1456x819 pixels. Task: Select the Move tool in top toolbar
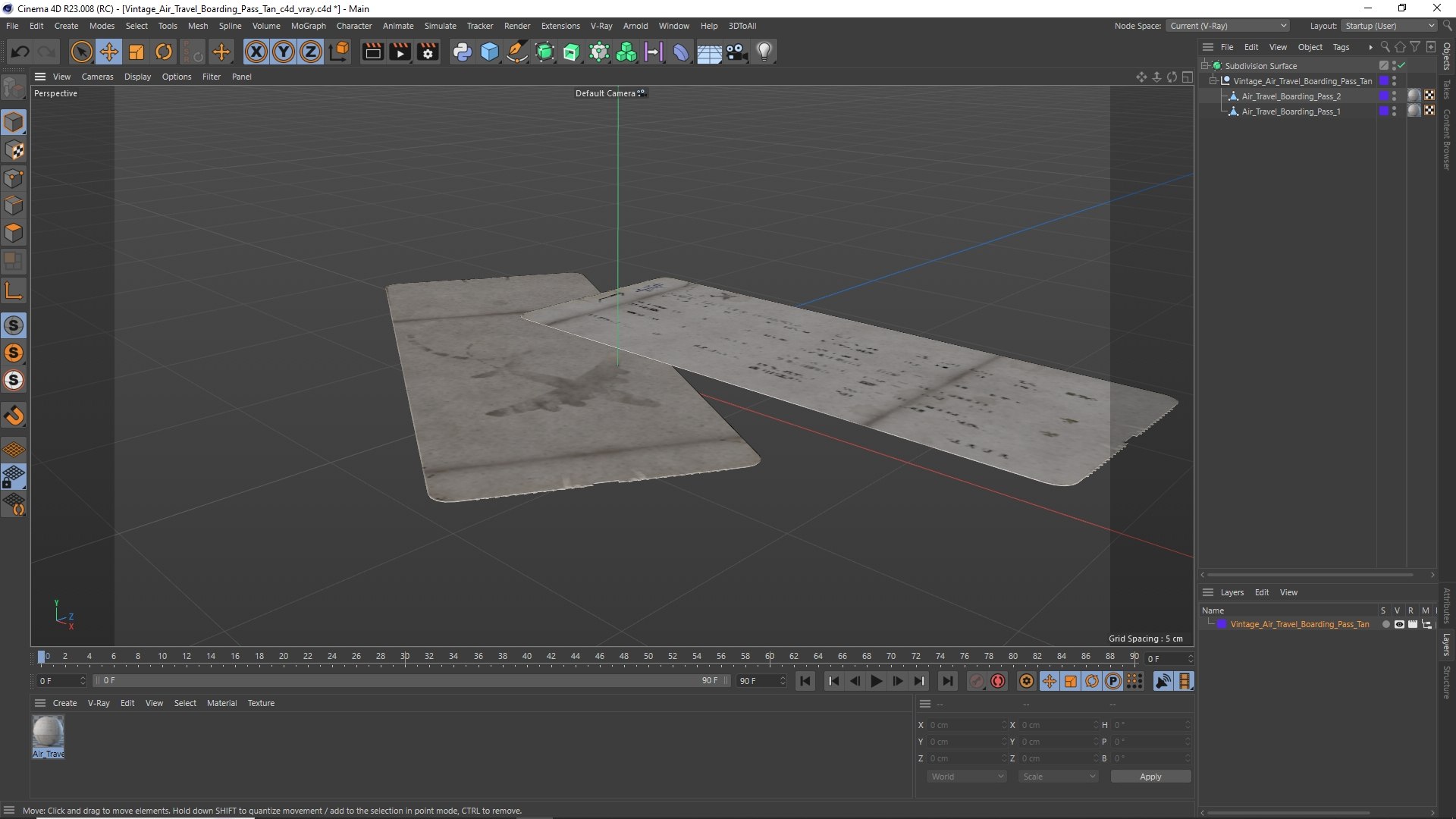108,52
